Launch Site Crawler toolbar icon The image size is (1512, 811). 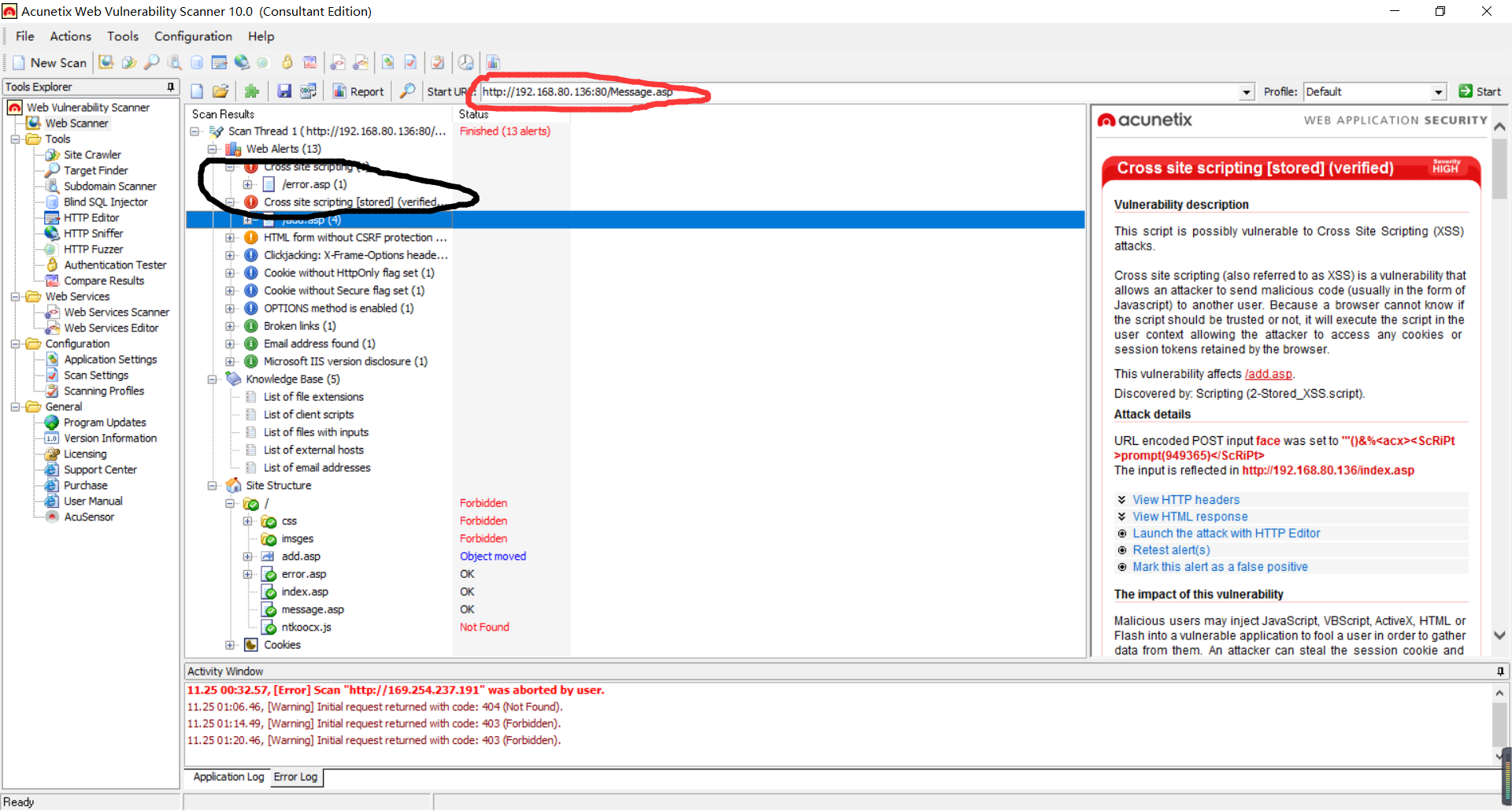129,62
